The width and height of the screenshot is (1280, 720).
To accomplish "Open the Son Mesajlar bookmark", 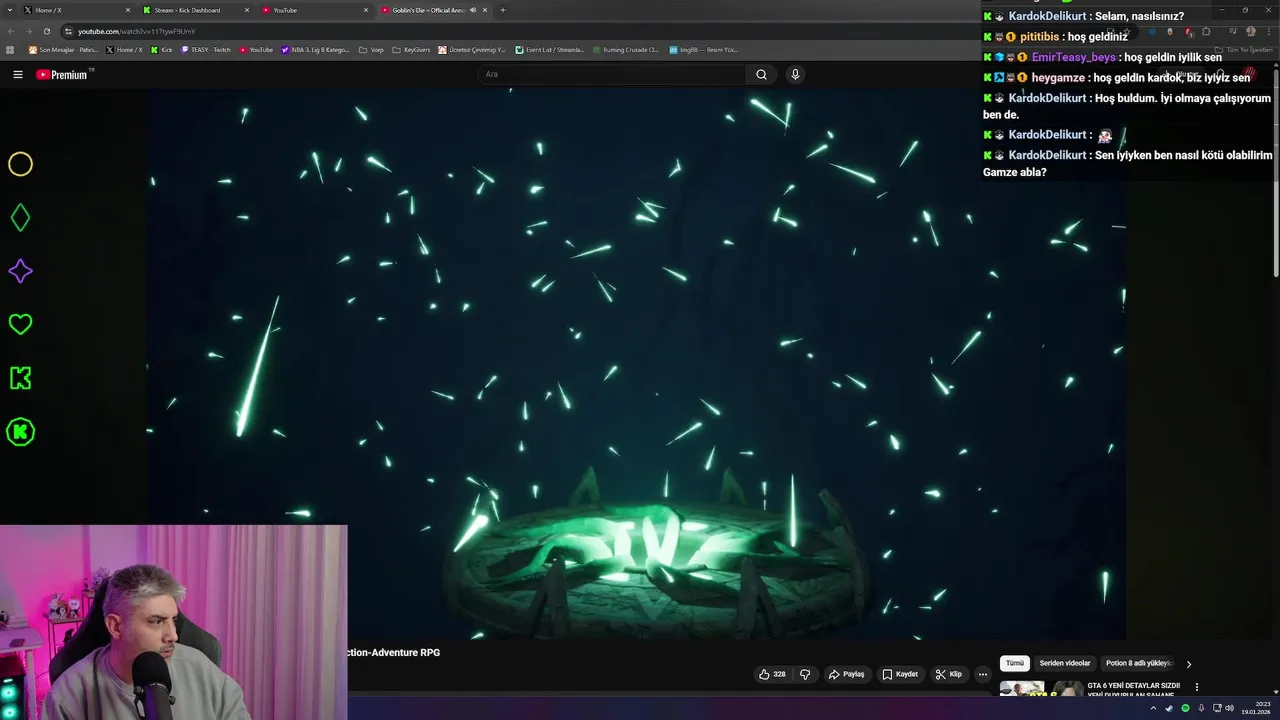I will coord(63,49).
